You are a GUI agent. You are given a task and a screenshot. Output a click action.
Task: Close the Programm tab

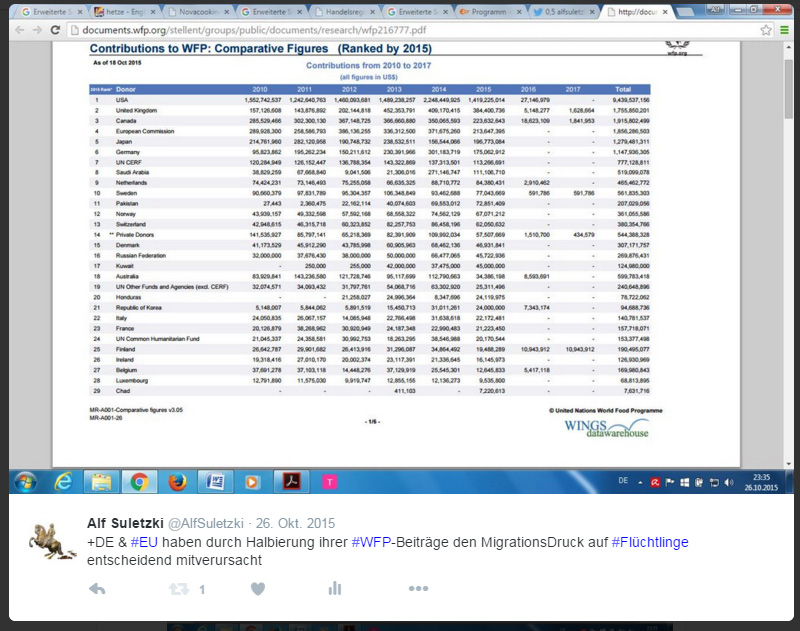519,12
